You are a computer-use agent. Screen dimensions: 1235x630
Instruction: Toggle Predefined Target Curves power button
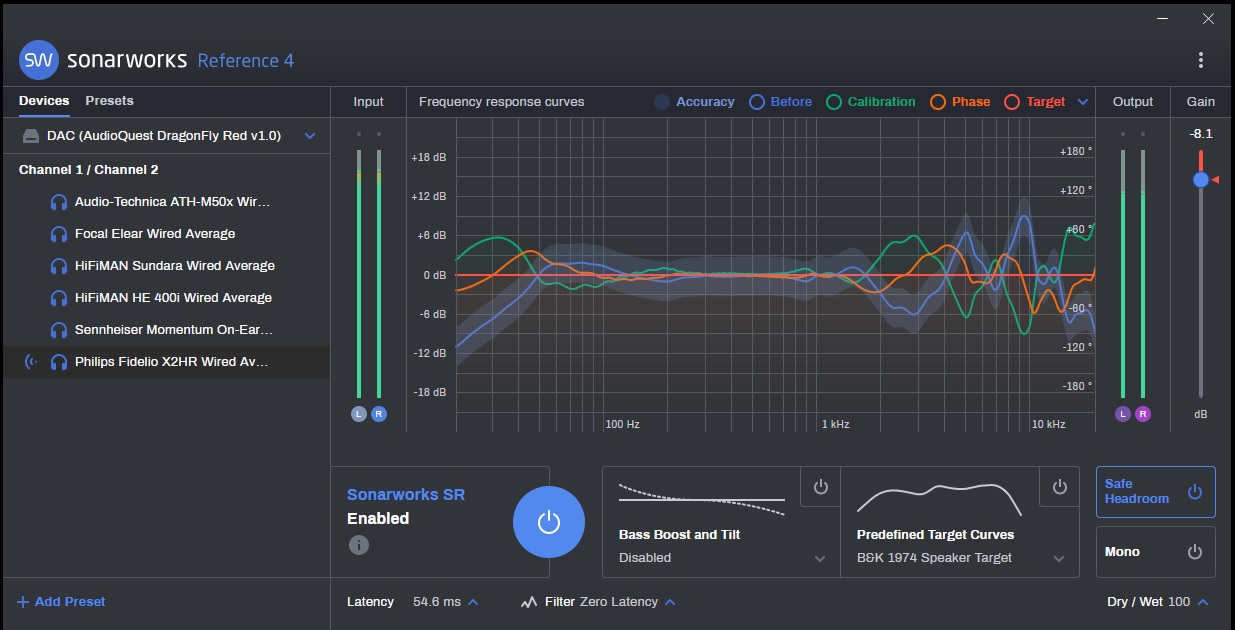click(1060, 487)
